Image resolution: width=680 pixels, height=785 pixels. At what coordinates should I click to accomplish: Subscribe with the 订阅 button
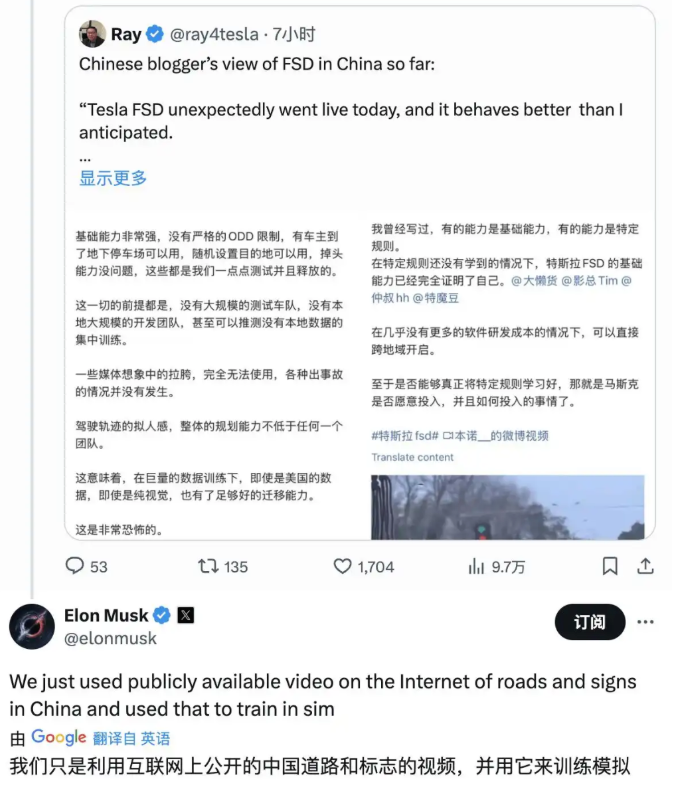click(x=590, y=622)
